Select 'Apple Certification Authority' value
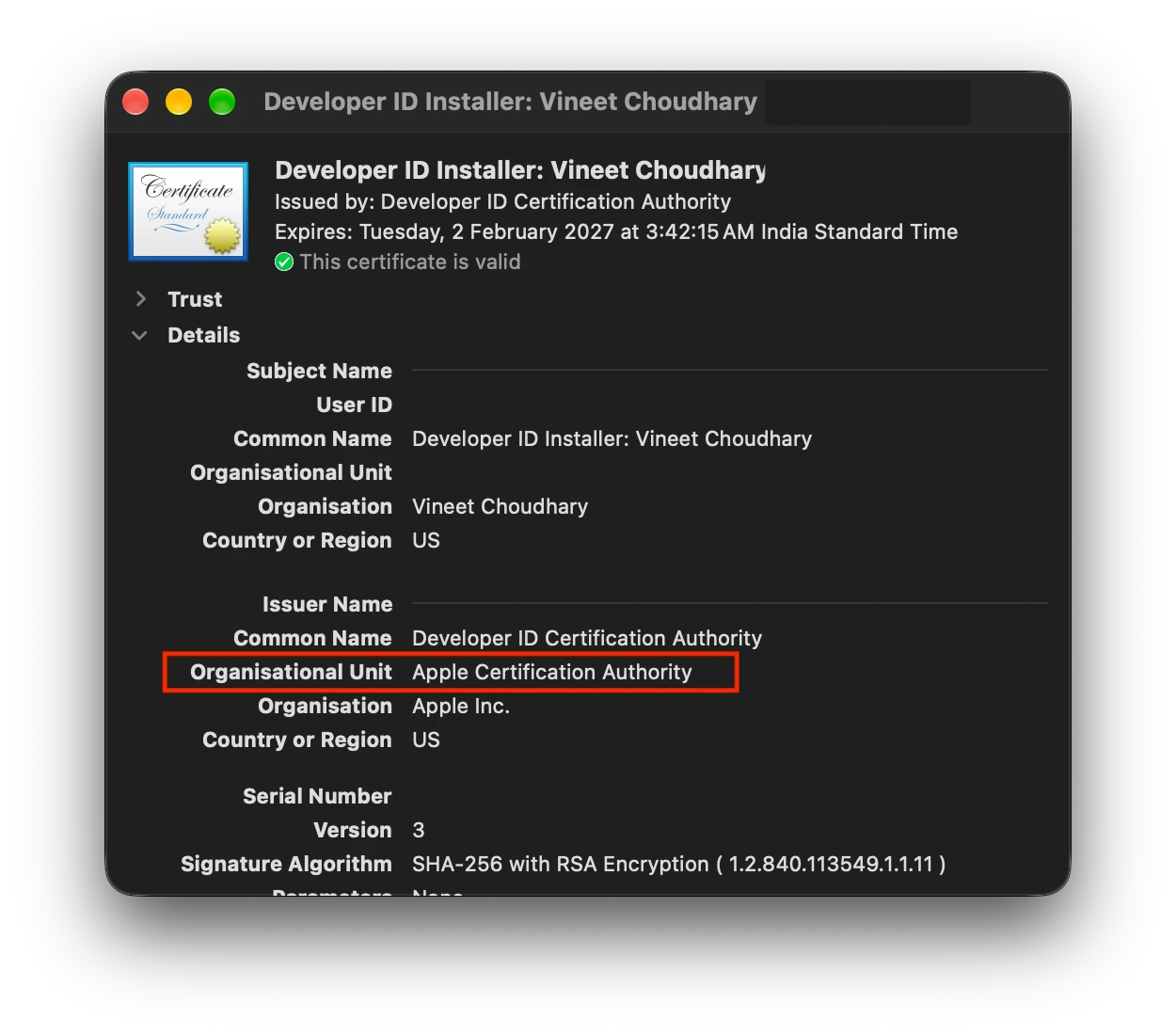Viewport: 1176px width, 1035px height. tap(552, 673)
